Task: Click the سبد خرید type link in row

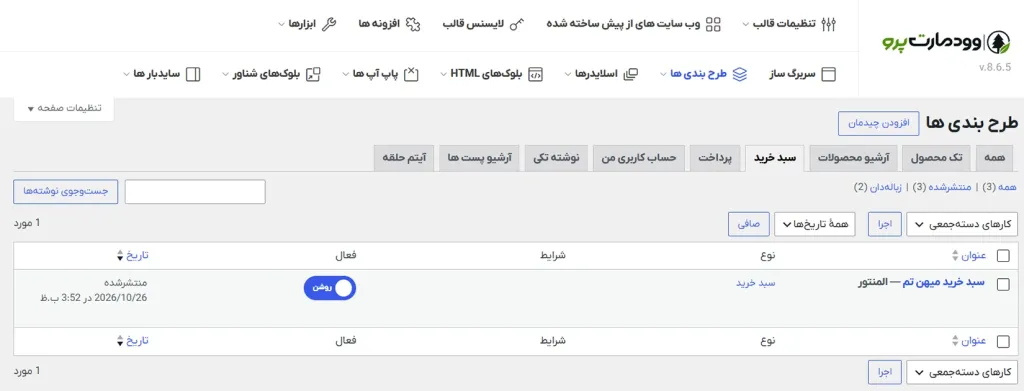Action: click(x=756, y=283)
